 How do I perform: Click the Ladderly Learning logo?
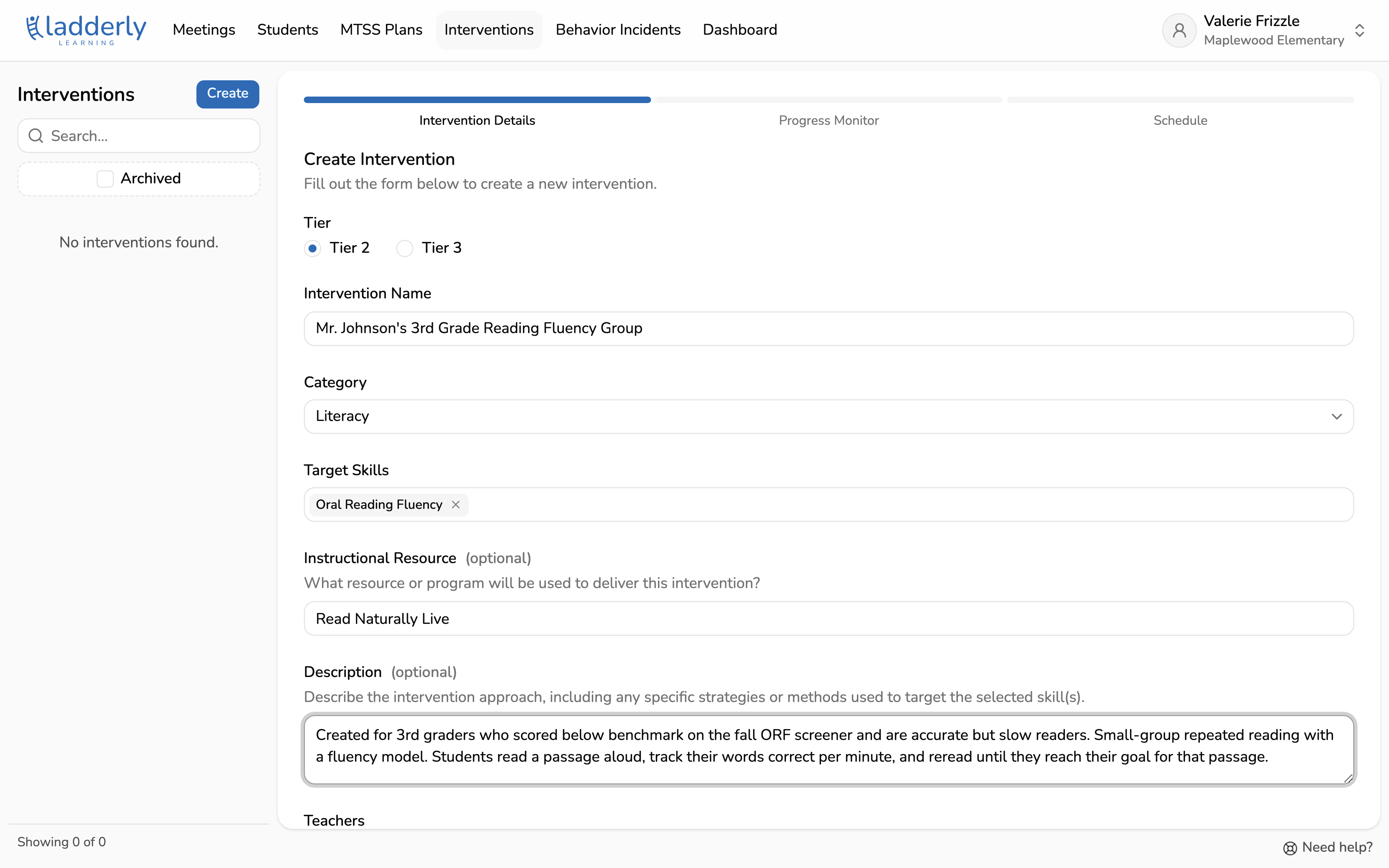point(86,30)
